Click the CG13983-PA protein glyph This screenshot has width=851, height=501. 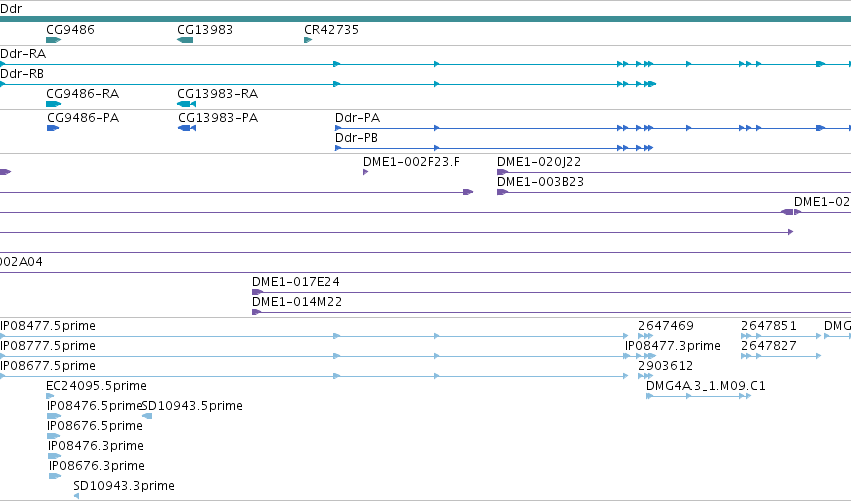point(187,128)
